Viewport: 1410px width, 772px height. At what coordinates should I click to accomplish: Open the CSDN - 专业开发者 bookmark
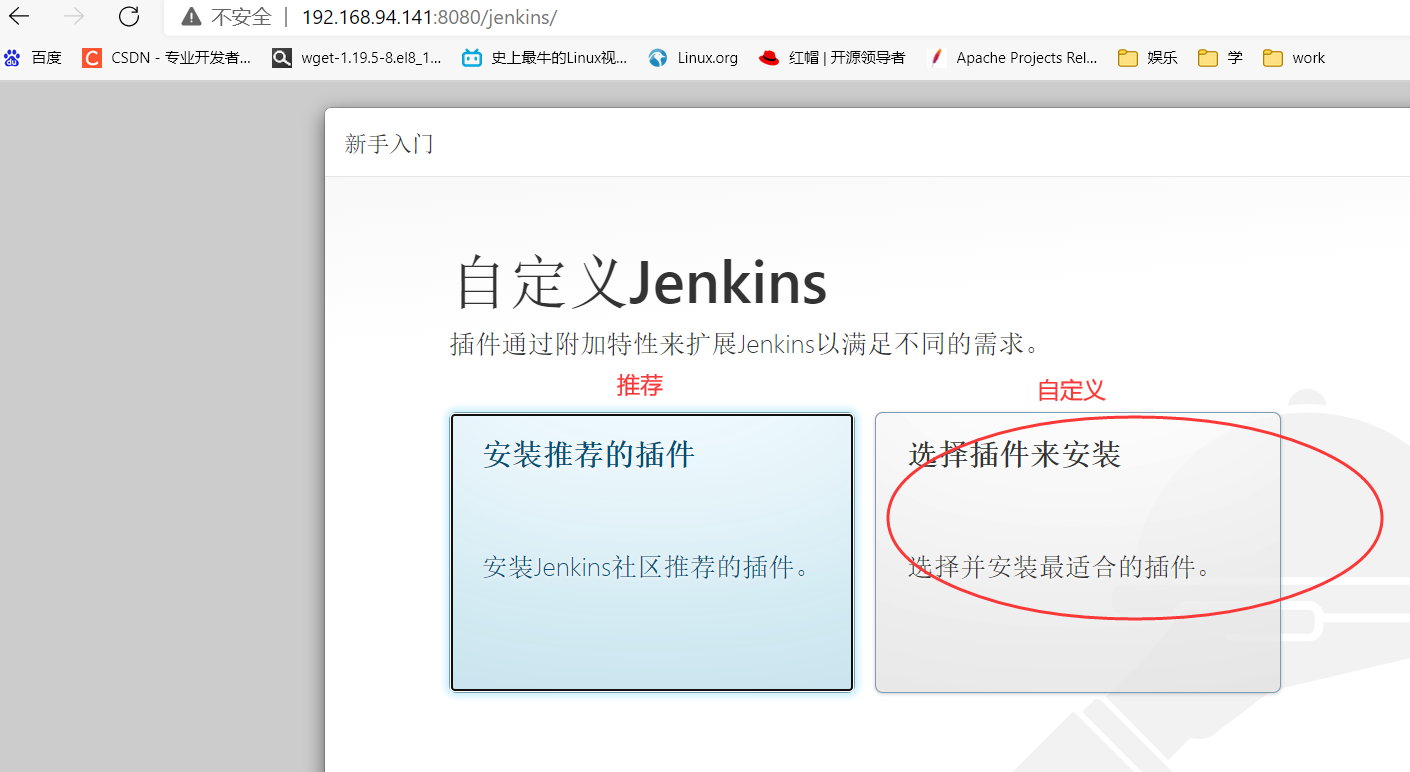coord(167,58)
